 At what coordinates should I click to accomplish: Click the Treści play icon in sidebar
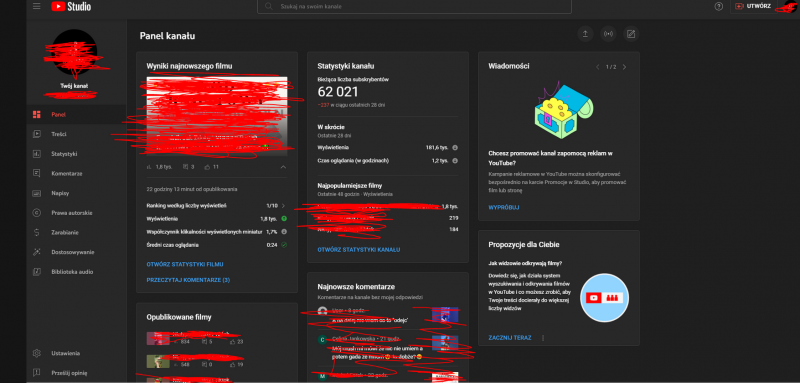tap(37, 134)
